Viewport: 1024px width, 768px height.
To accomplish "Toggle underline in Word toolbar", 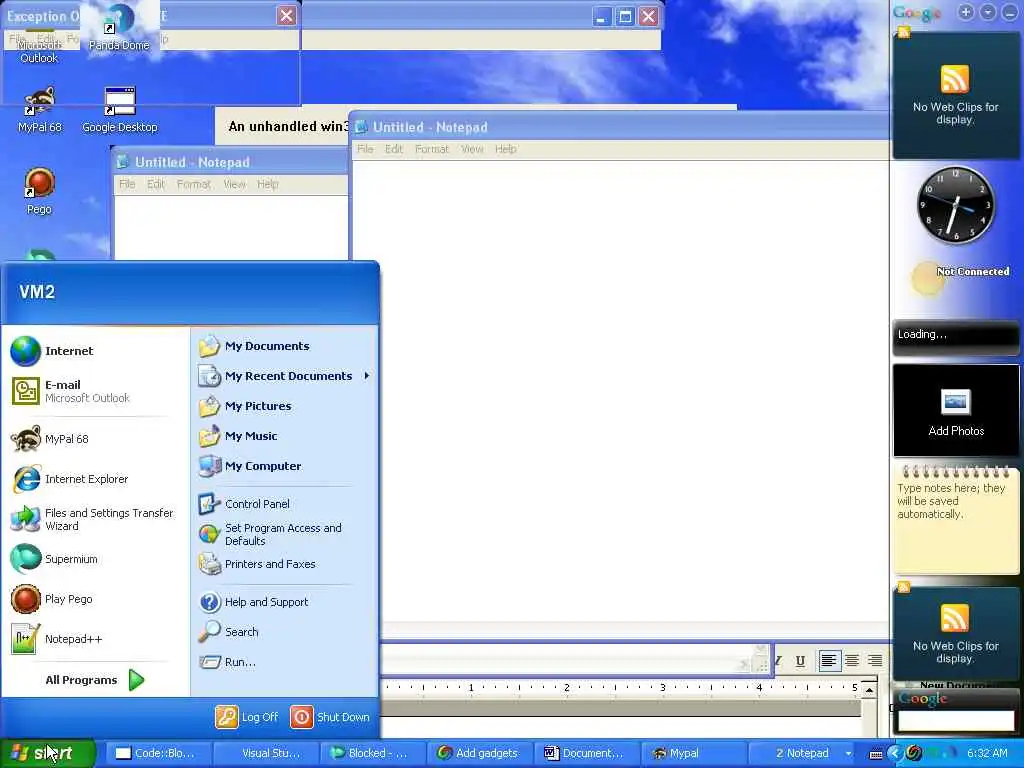I will click(800, 660).
